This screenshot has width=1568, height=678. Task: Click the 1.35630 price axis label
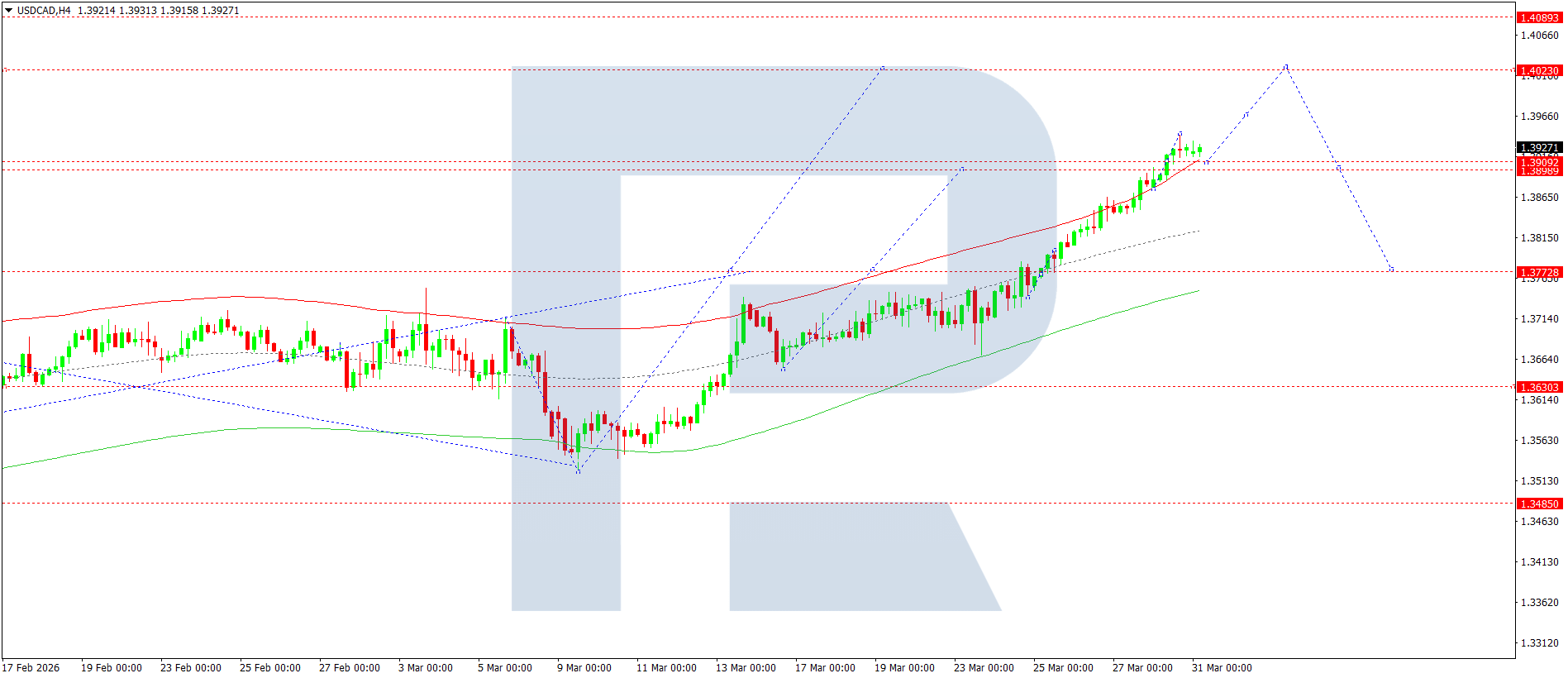coord(1539,440)
